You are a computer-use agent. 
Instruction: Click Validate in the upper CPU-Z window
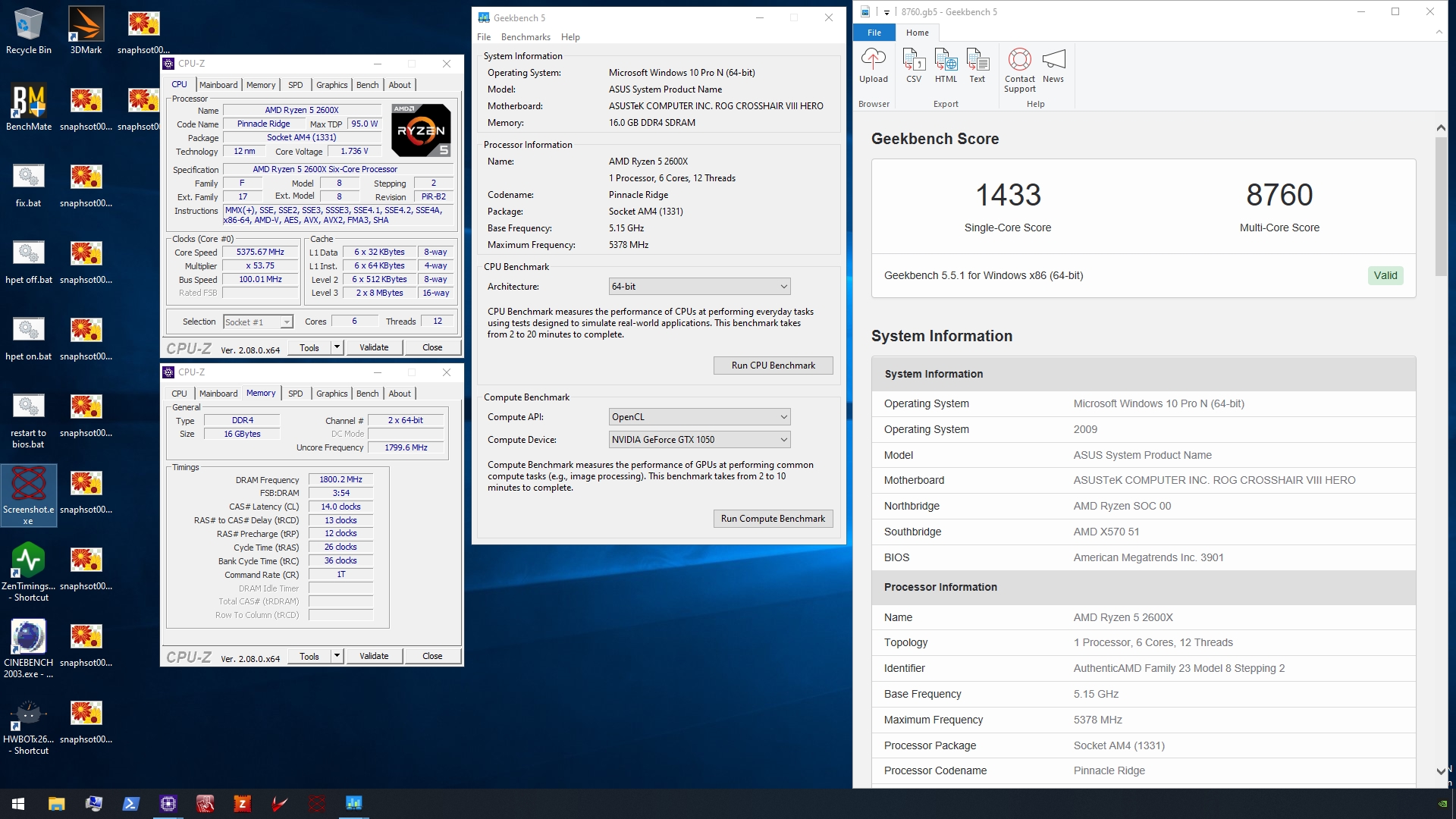[x=374, y=347]
